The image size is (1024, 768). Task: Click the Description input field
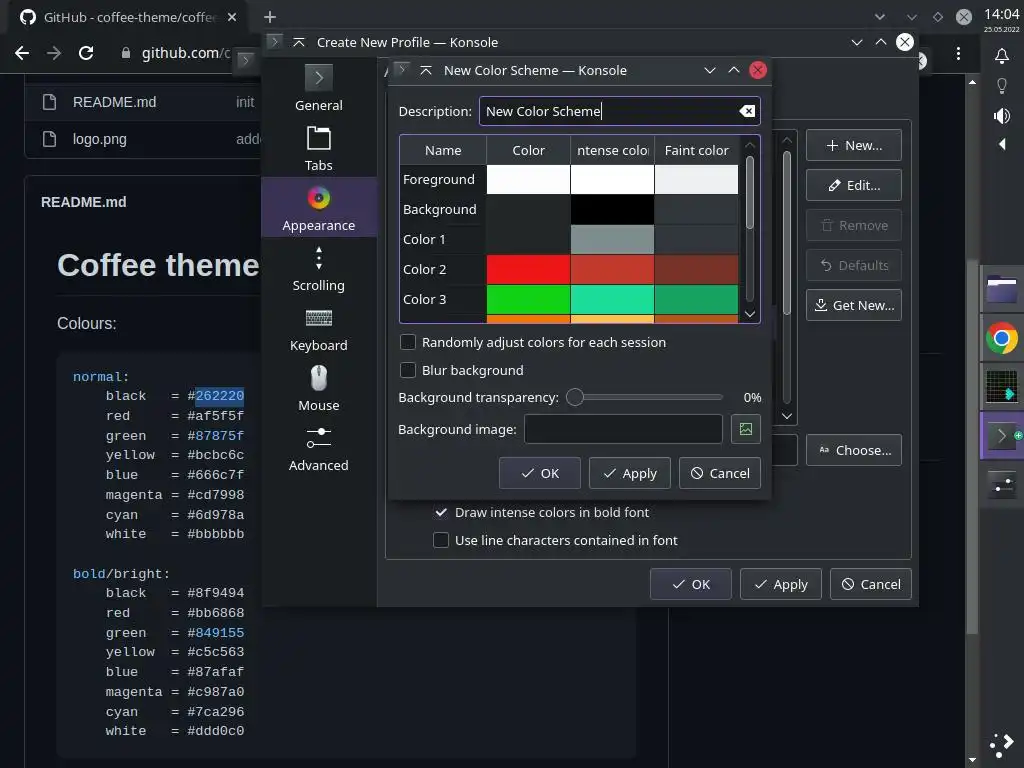coord(619,111)
